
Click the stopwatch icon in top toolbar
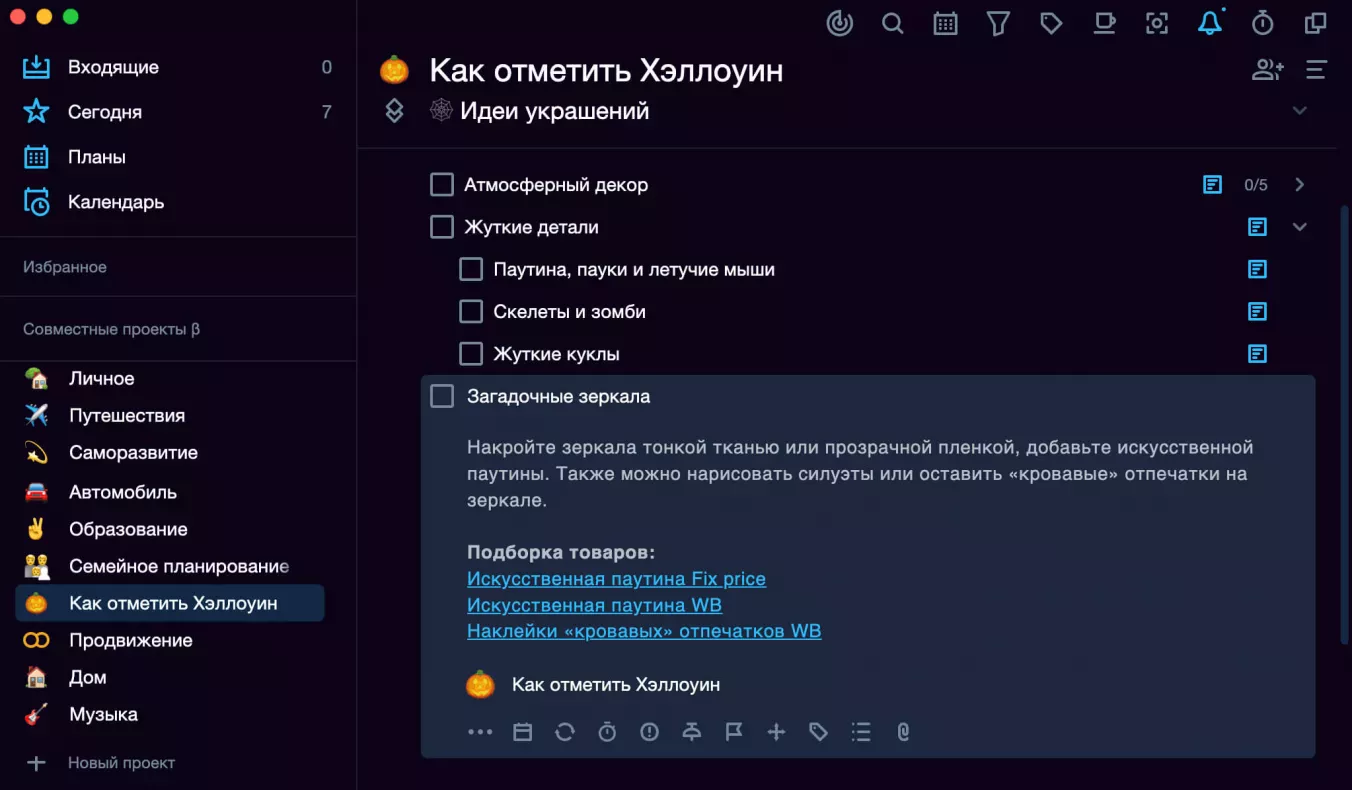tap(1263, 23)
